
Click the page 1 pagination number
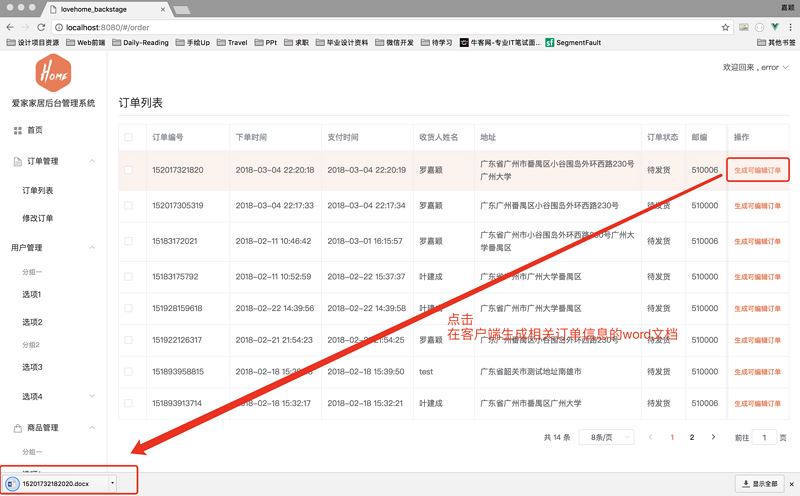pyautogui.click(x=672, y=437)
